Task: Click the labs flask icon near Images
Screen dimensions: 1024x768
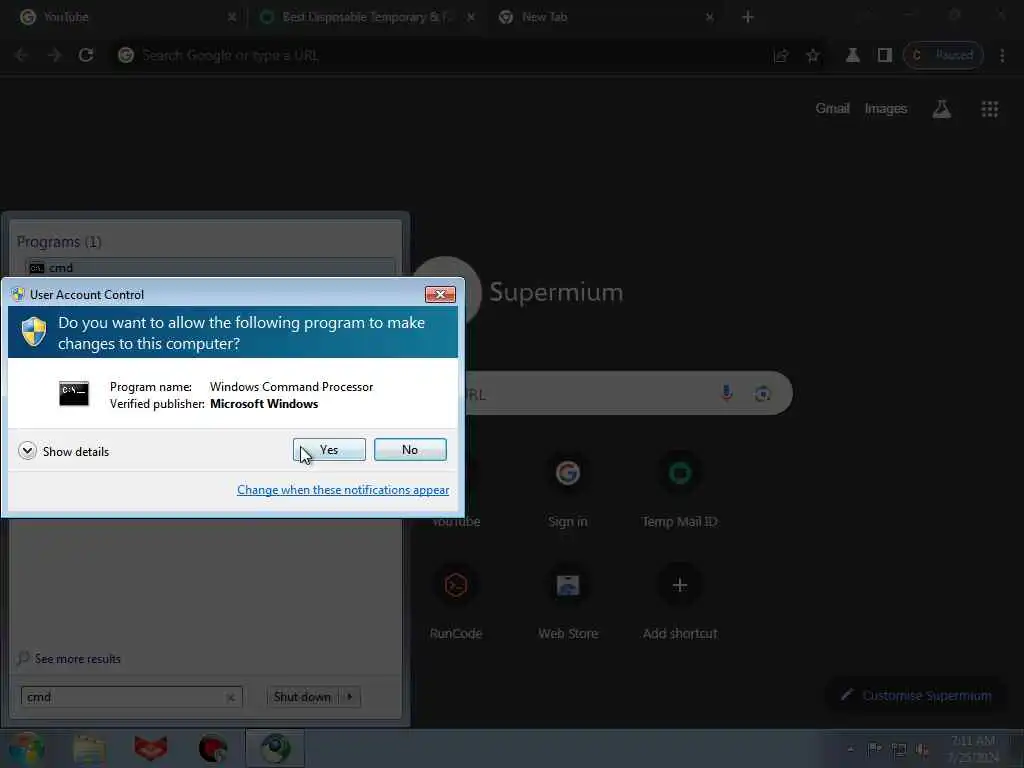Action: coord(941,109)
